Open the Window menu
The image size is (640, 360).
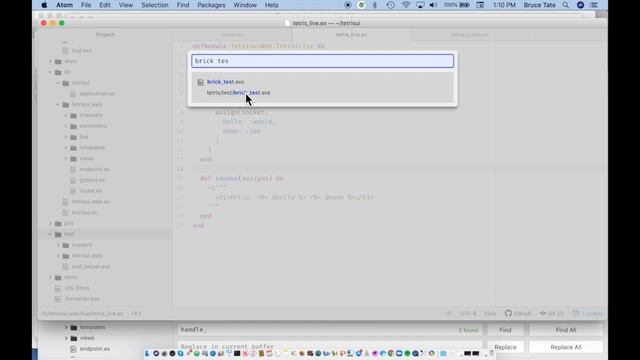pos(245,5)
